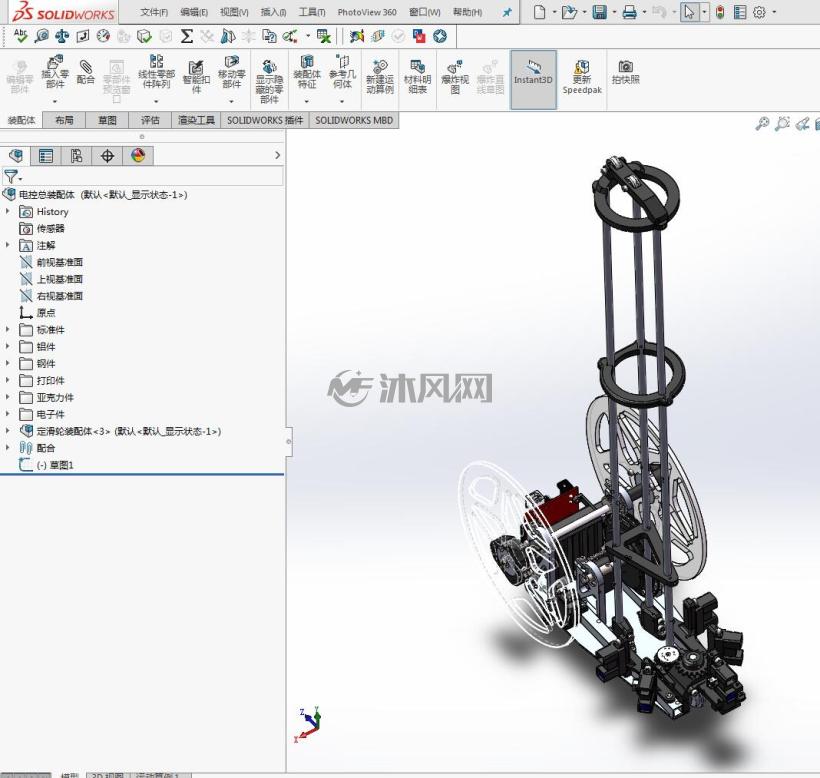The image size is (820, 778).
Task: Open the DisplayManager color ball tab
Action: 138,155
